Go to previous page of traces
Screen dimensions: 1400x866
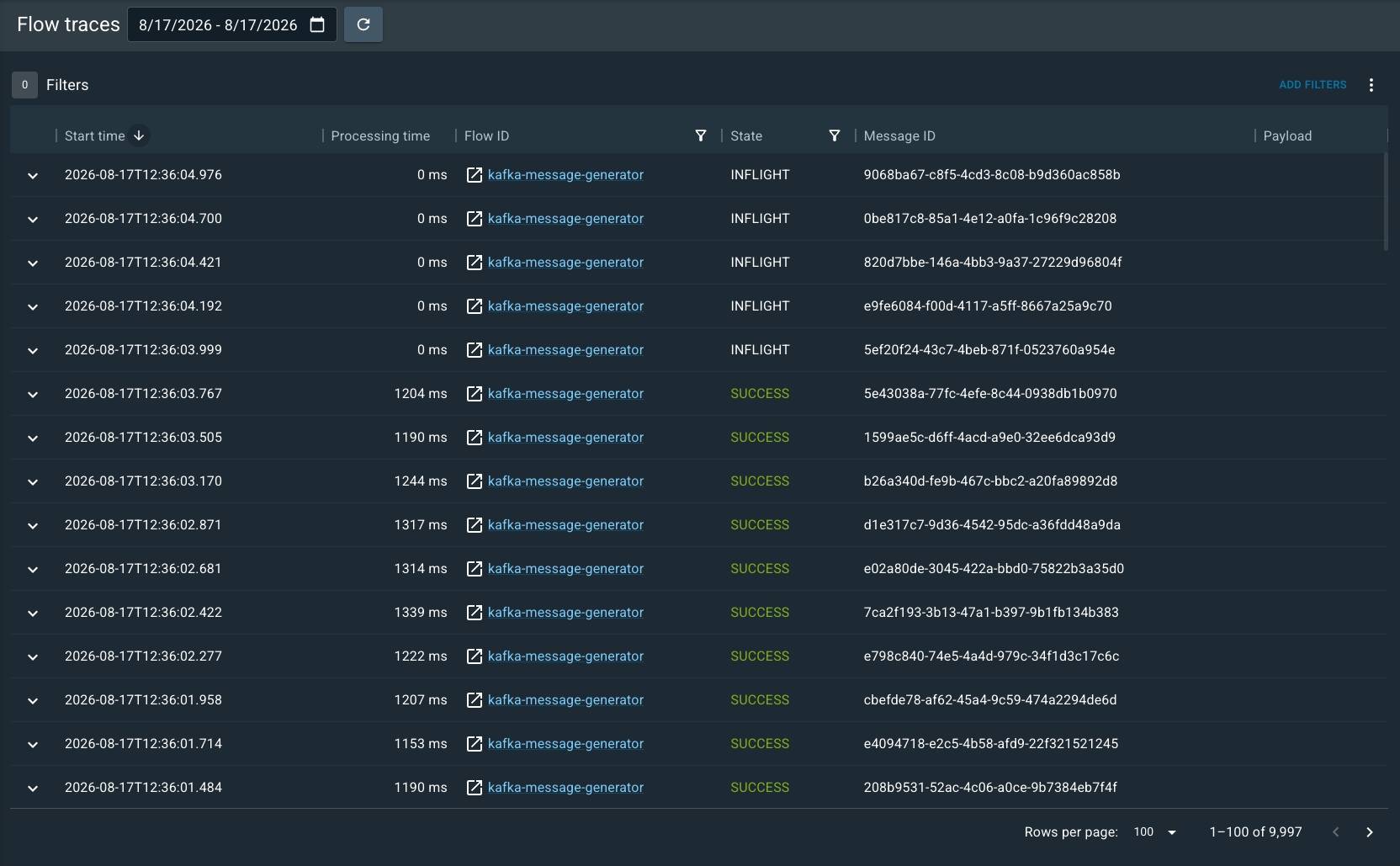pyautogui.click(x=1336, y=832)
